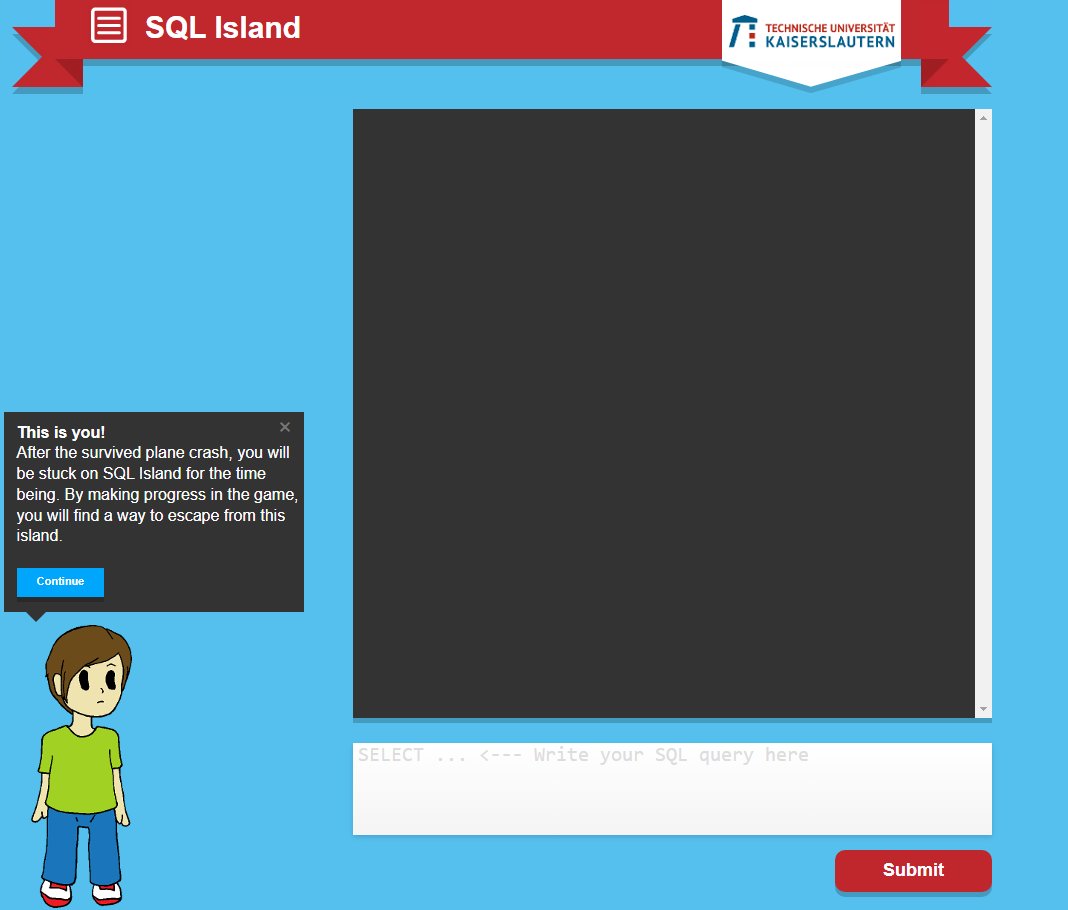Click the player character figure
Image resolution: width=1068 pixels, height=910 pixels.
click(x=83, y=766)
